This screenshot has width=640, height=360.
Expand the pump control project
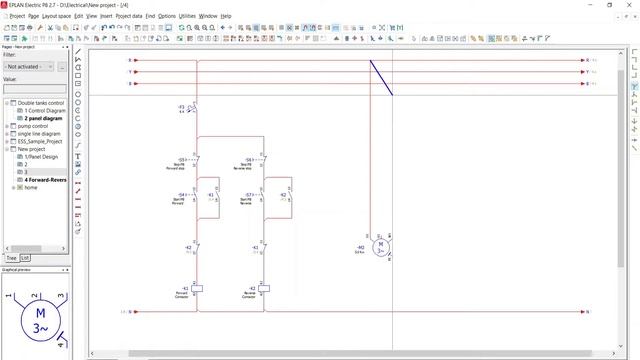7,126
